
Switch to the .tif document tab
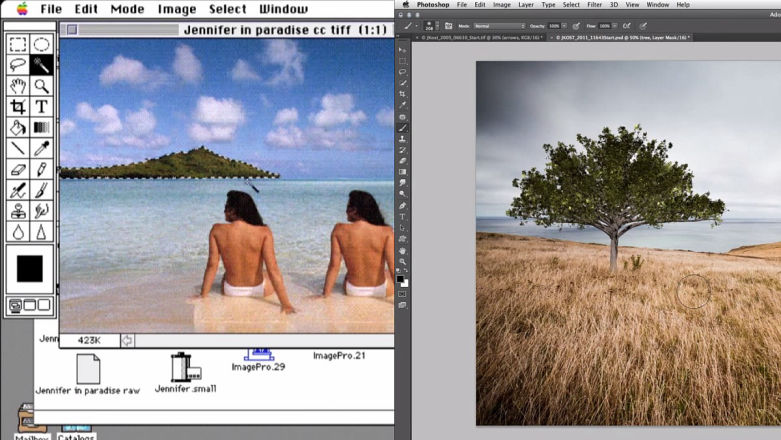pos(481,37)
